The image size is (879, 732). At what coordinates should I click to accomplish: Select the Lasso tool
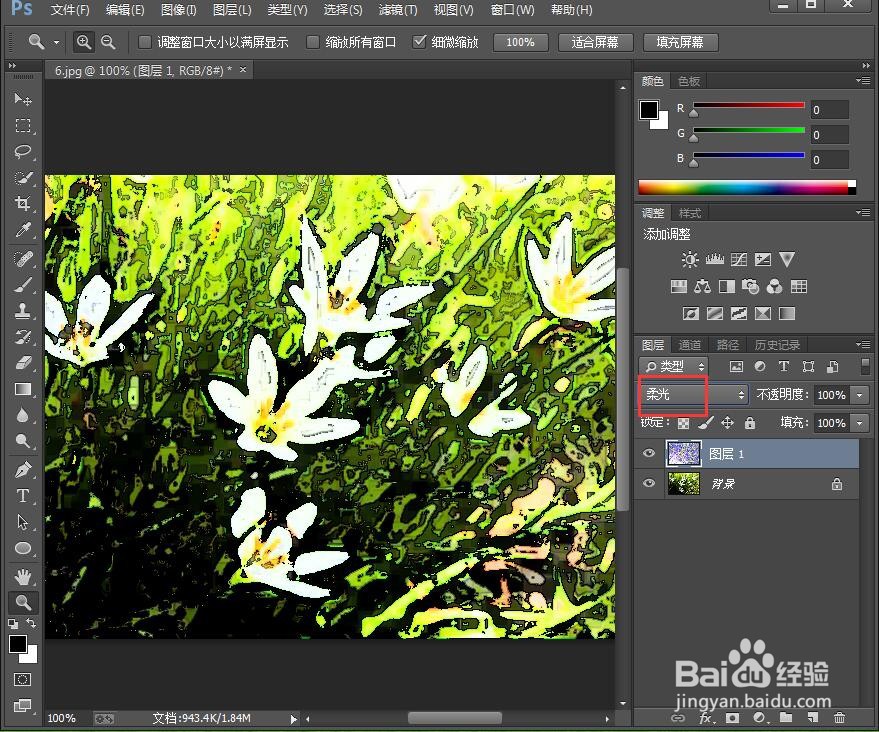pyautogui.click(x=23, y=151)
